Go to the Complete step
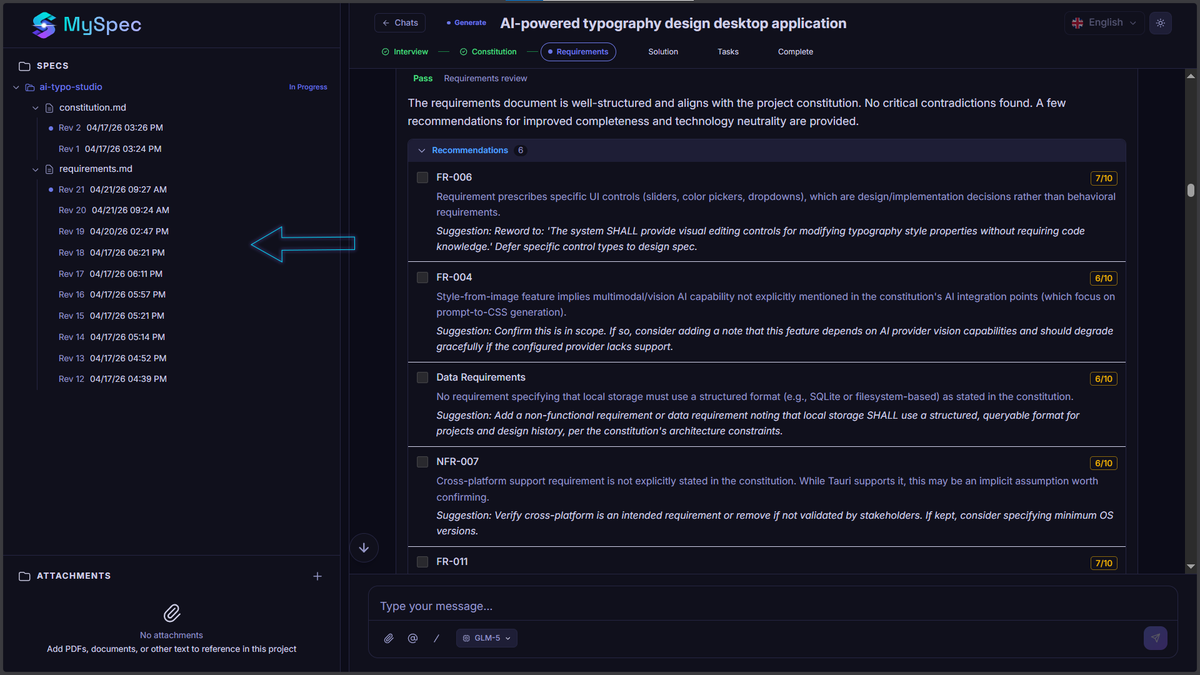This screenshot has height=675, width=1200. pyautogui.click(x=796, y=52)
